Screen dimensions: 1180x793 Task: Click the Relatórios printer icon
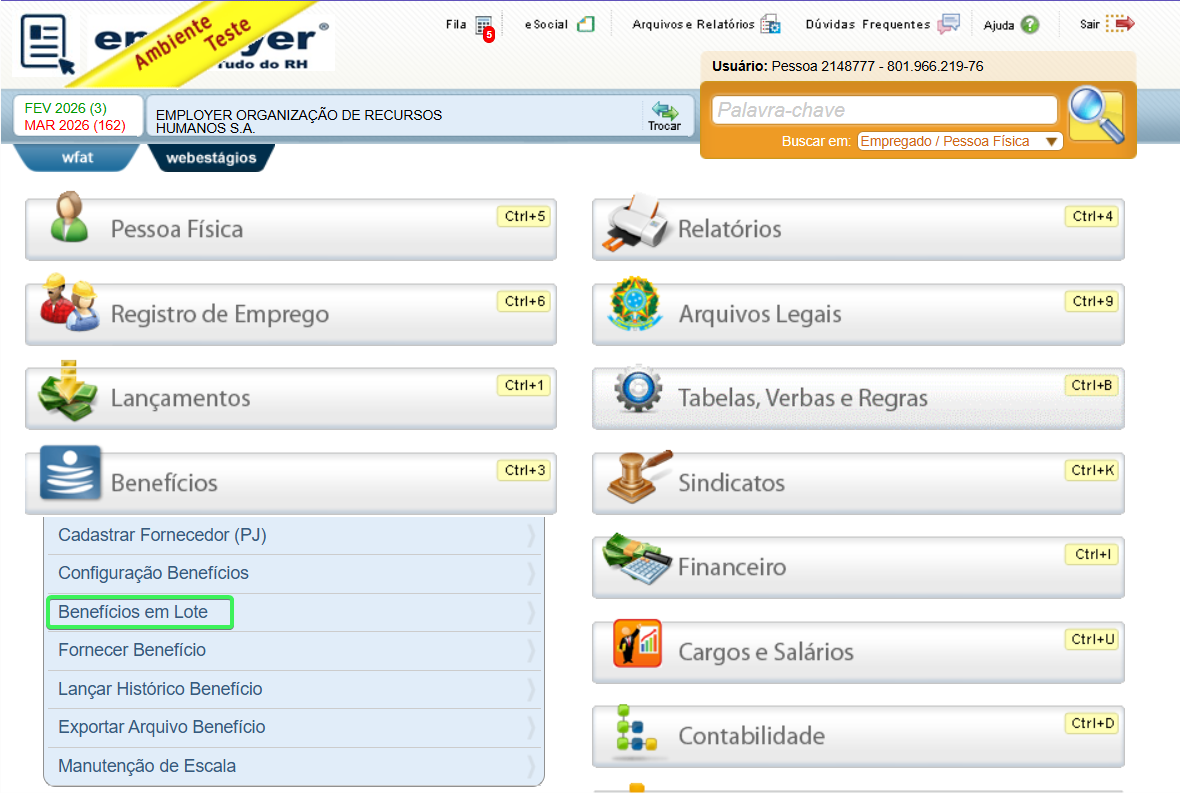click(634, 223)
